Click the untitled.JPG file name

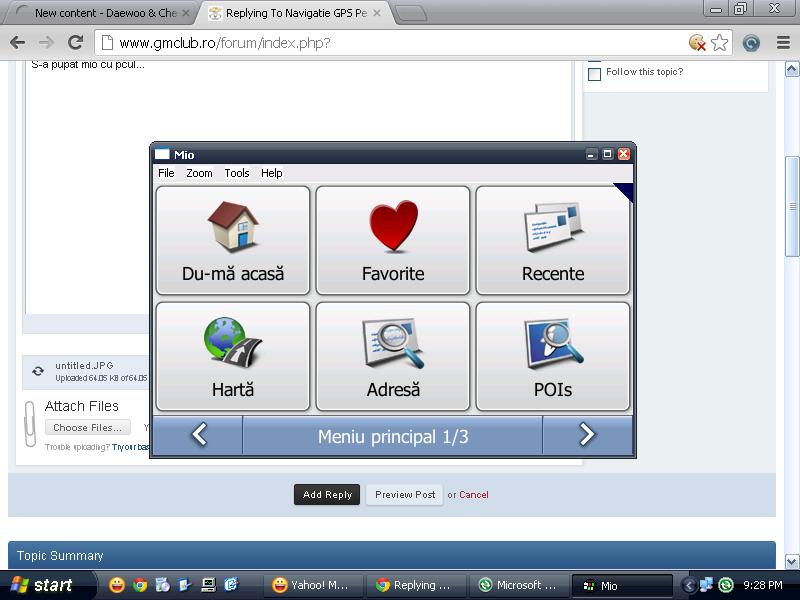point(84,365)
